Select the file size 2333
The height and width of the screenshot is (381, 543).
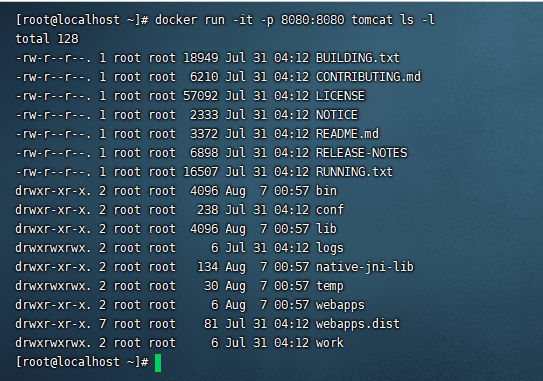coord(204,115)
